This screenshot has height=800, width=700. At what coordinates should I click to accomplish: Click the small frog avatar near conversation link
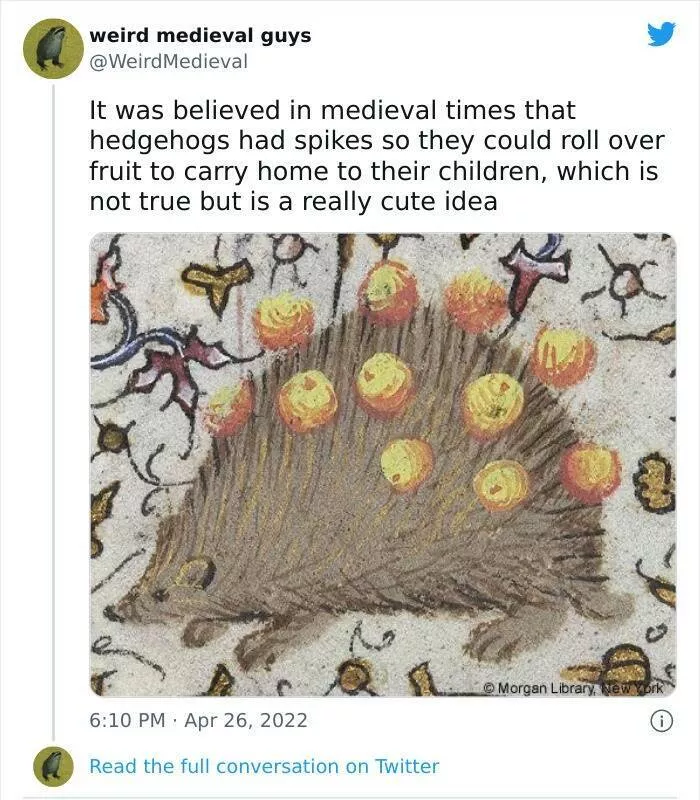pyautogui.click(x=51, y=767)
